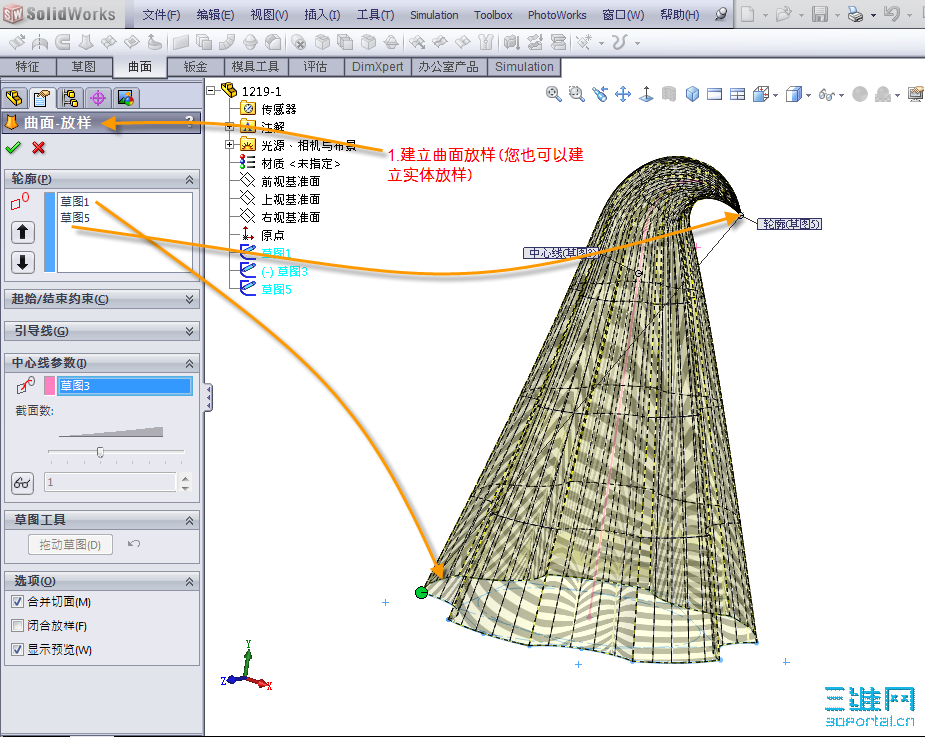The image size is (925, 737).
Task: Select 草图1 in the profiles list
Action: point(75,201)
